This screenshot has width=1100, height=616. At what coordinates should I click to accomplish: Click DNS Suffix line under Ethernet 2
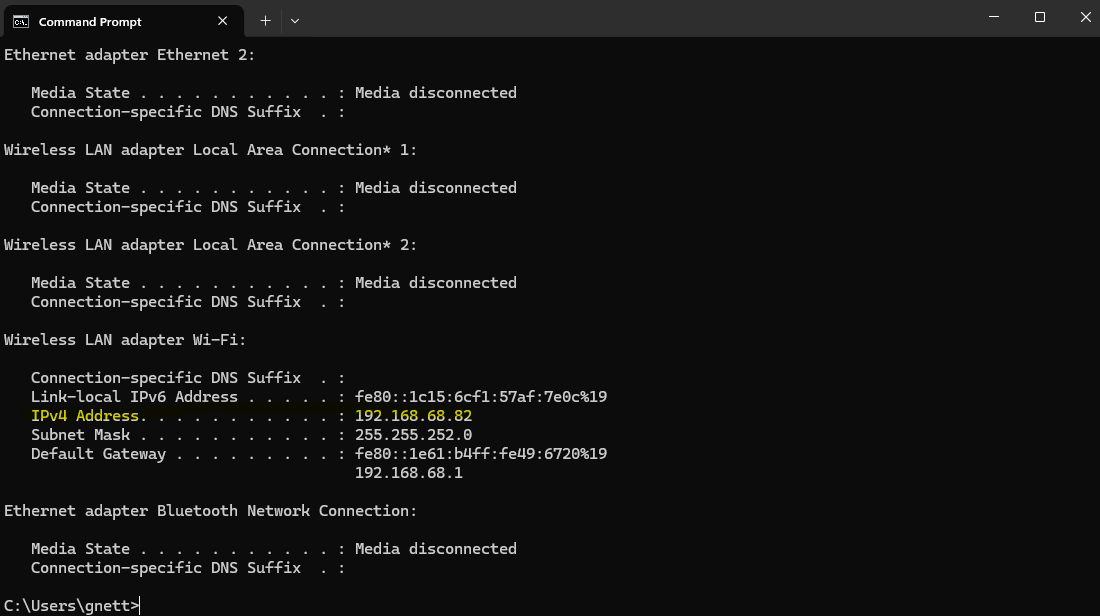click(x=188, y=112)
